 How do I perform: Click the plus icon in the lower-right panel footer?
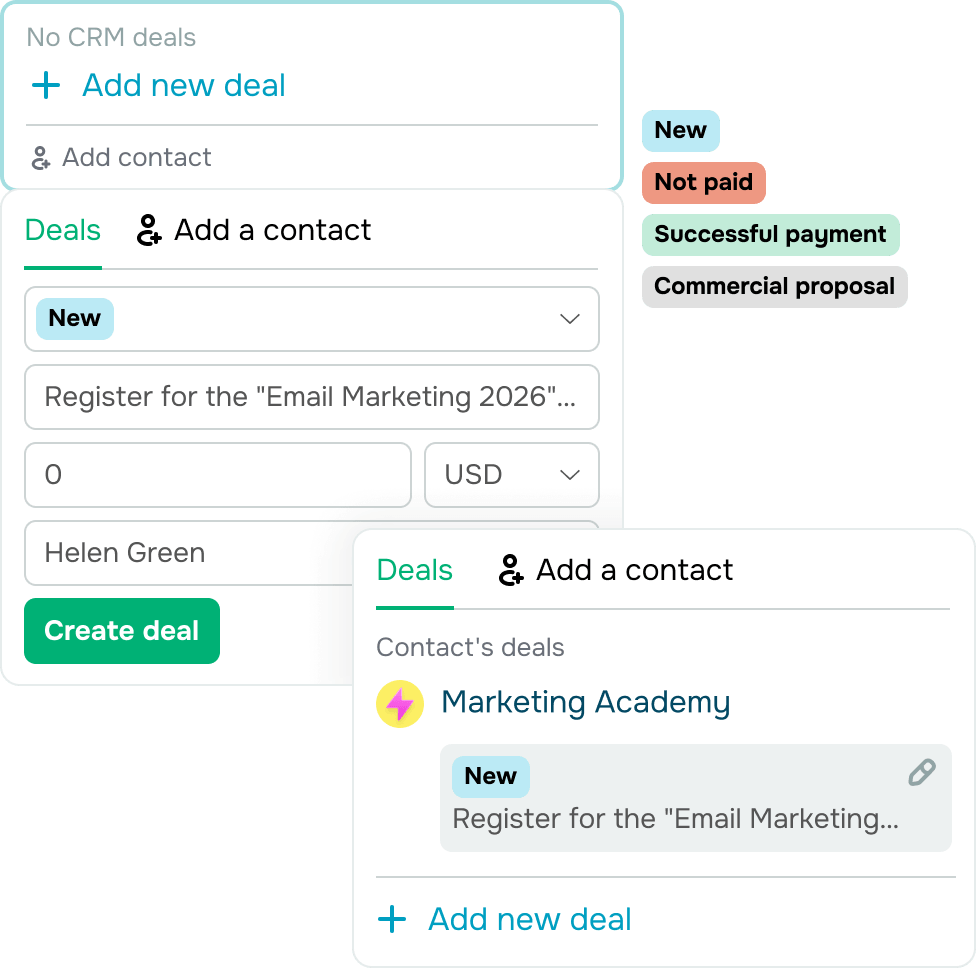click(393, 920)
